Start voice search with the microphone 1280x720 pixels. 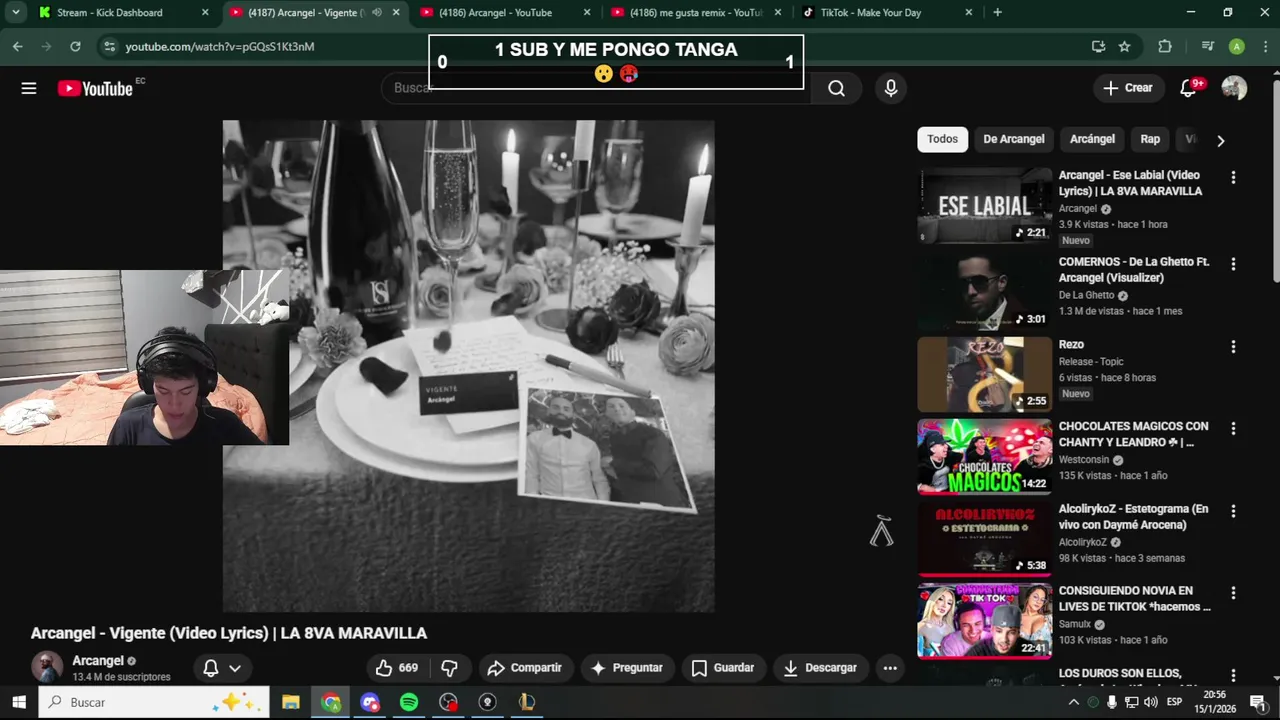click(x=891, y=88)
